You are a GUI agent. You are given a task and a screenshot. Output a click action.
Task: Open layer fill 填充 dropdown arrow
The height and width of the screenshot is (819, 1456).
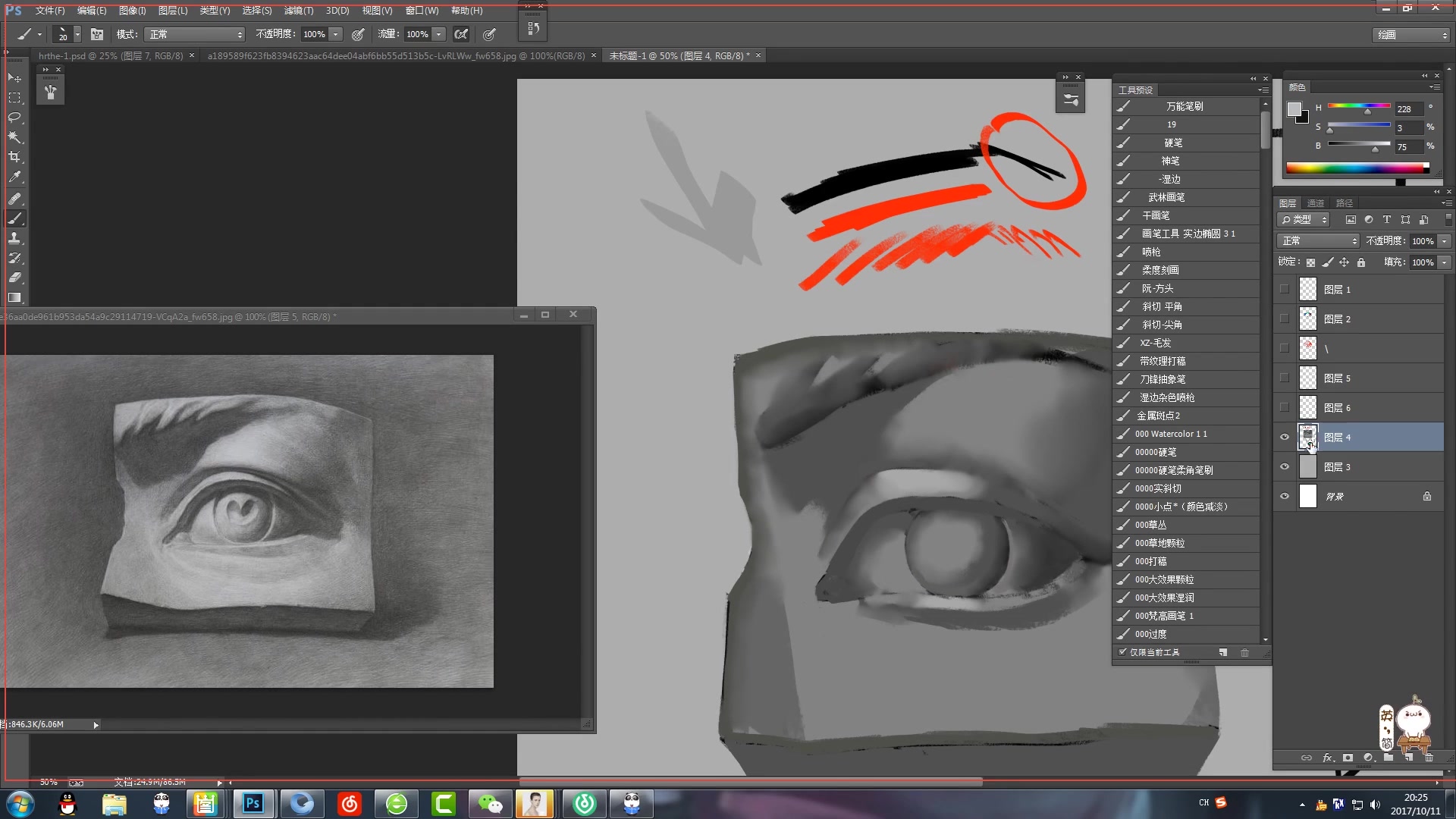(x=1444, y=262)
